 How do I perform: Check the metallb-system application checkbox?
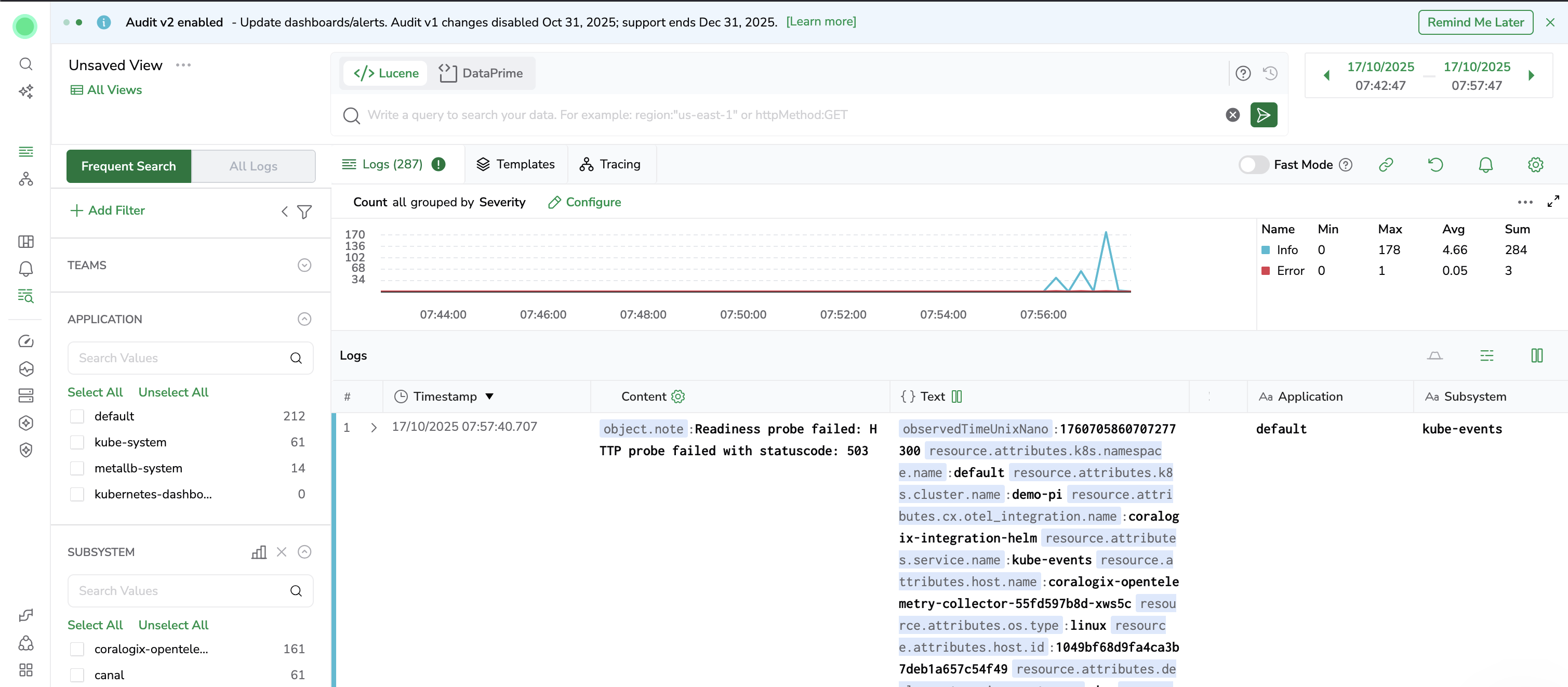point(77,468)
